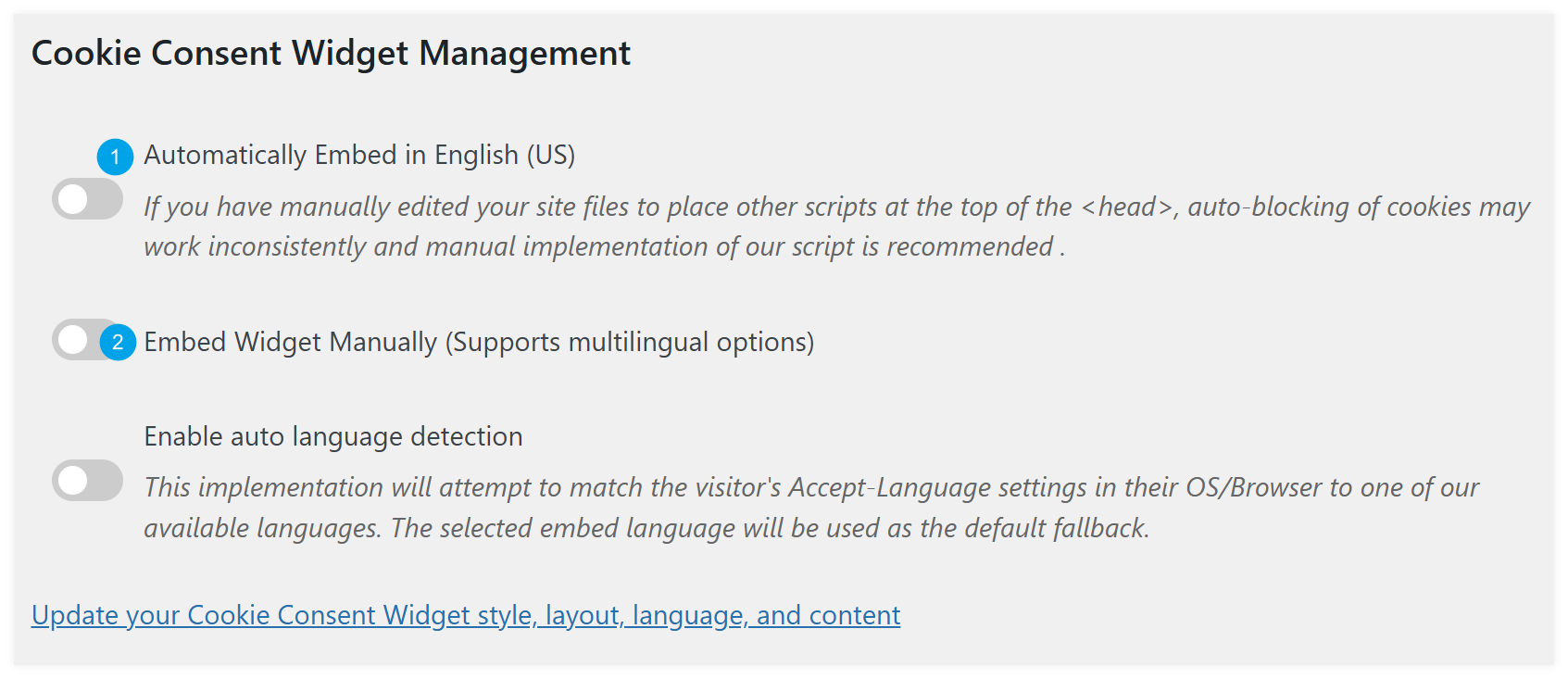
Task: Toggle Automatically Embed in English (US) switch
Action: 87,199
